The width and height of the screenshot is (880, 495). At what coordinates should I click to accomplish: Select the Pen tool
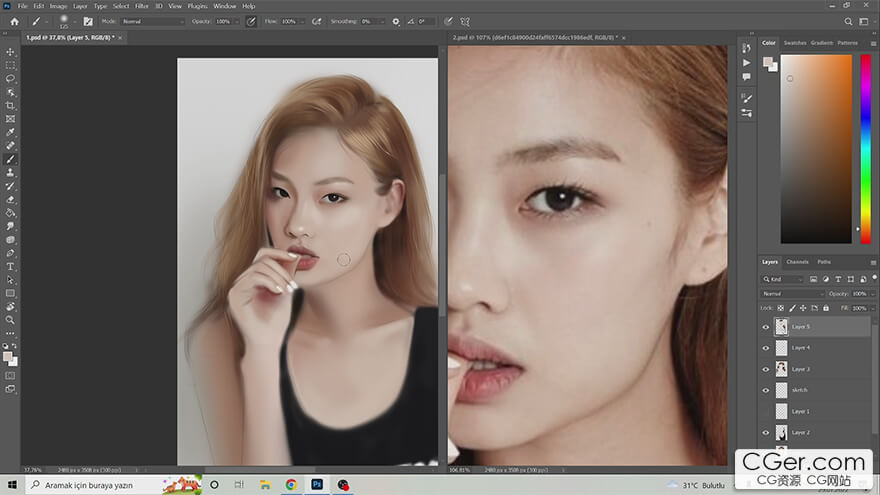[10, 253]
